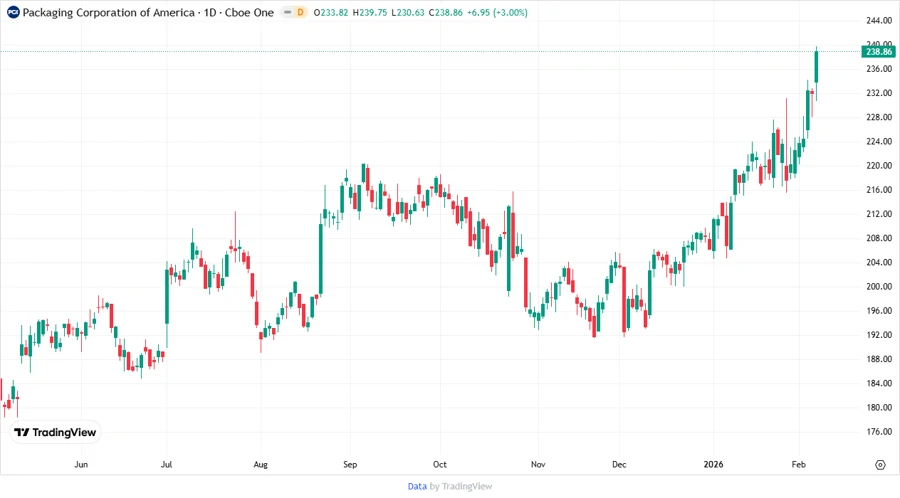Click the Oct date axis label
The width and height of the screenshot is (900, 498).
pyautogui.click(x=440, y=465)
